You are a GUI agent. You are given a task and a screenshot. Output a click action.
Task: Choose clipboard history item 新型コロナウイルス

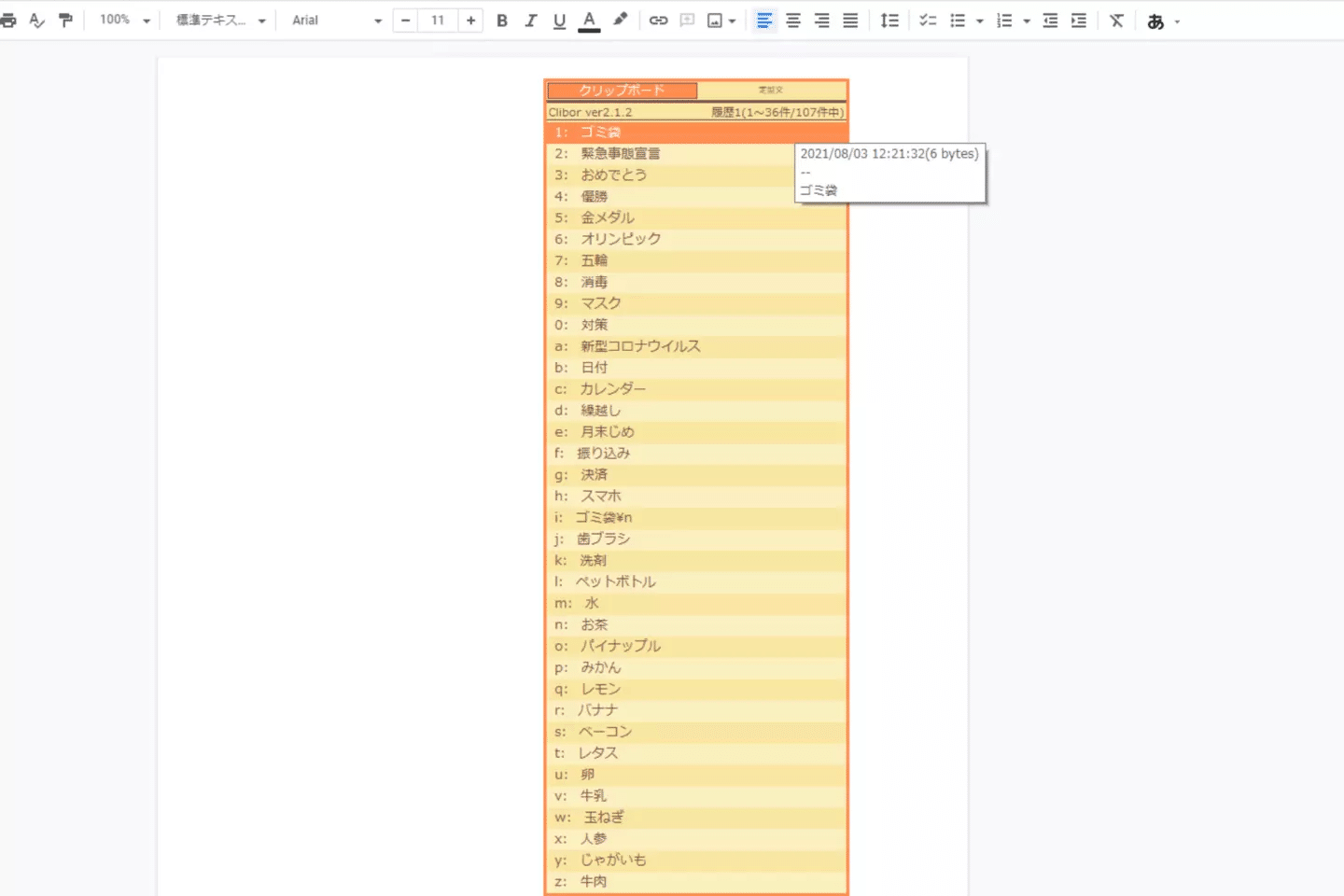click(x=640, y=346)
